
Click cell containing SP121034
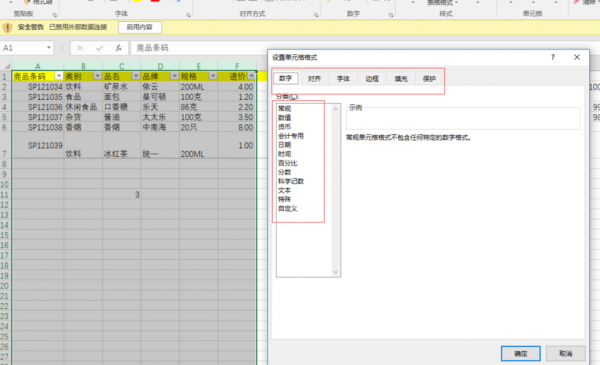pos(38,87)
